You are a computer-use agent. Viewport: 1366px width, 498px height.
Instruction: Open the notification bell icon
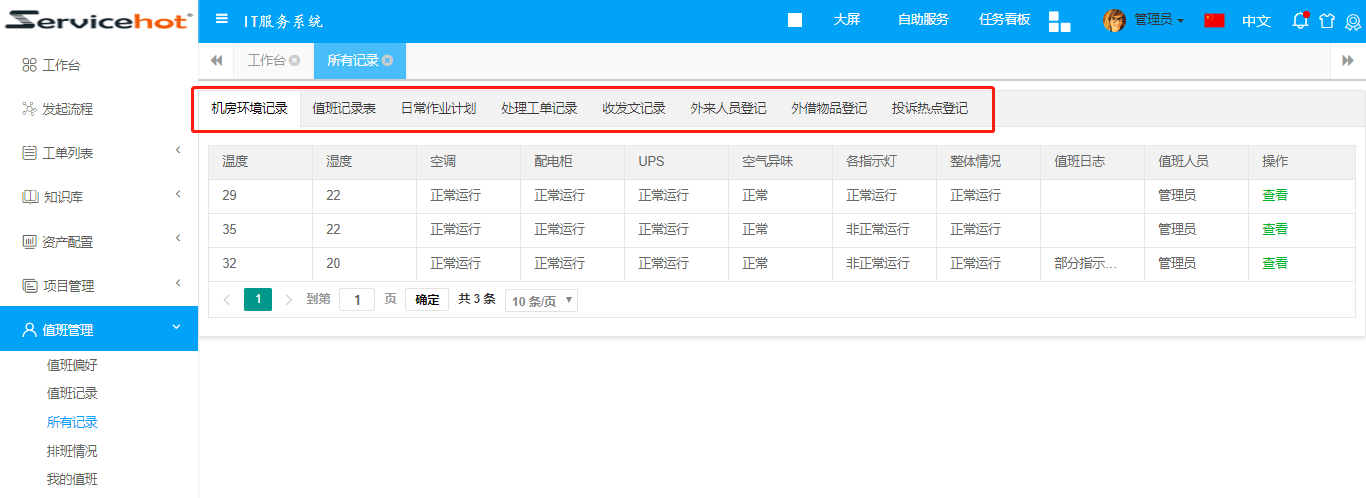point(1300,20)
